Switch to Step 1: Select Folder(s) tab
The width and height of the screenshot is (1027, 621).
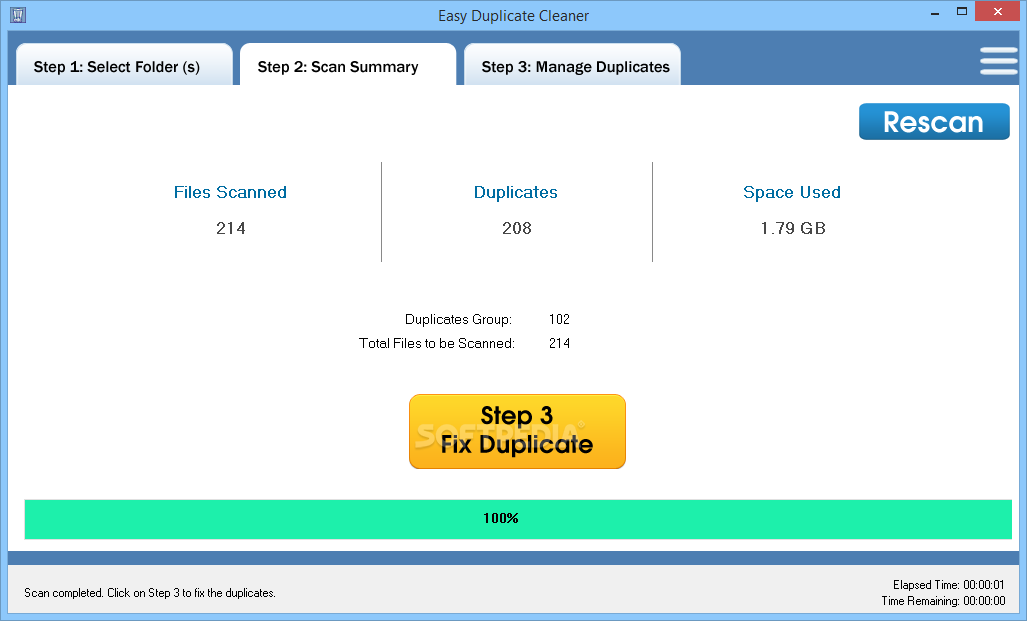click(x=124, y=65)
